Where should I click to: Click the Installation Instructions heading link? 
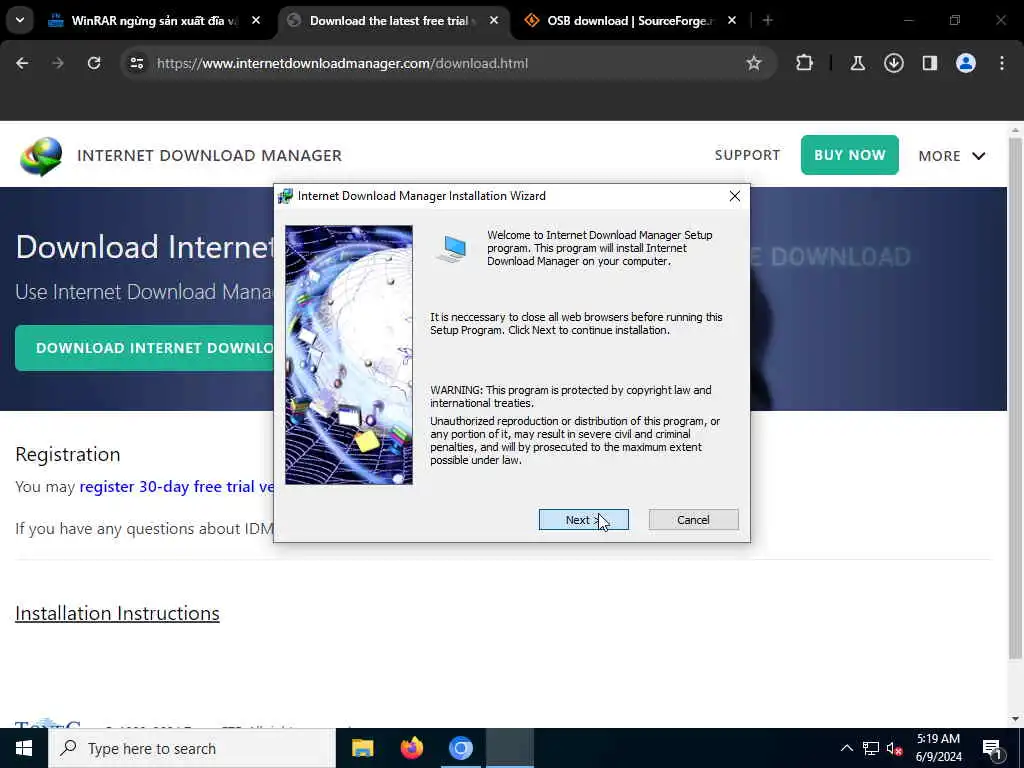point(118,613)
